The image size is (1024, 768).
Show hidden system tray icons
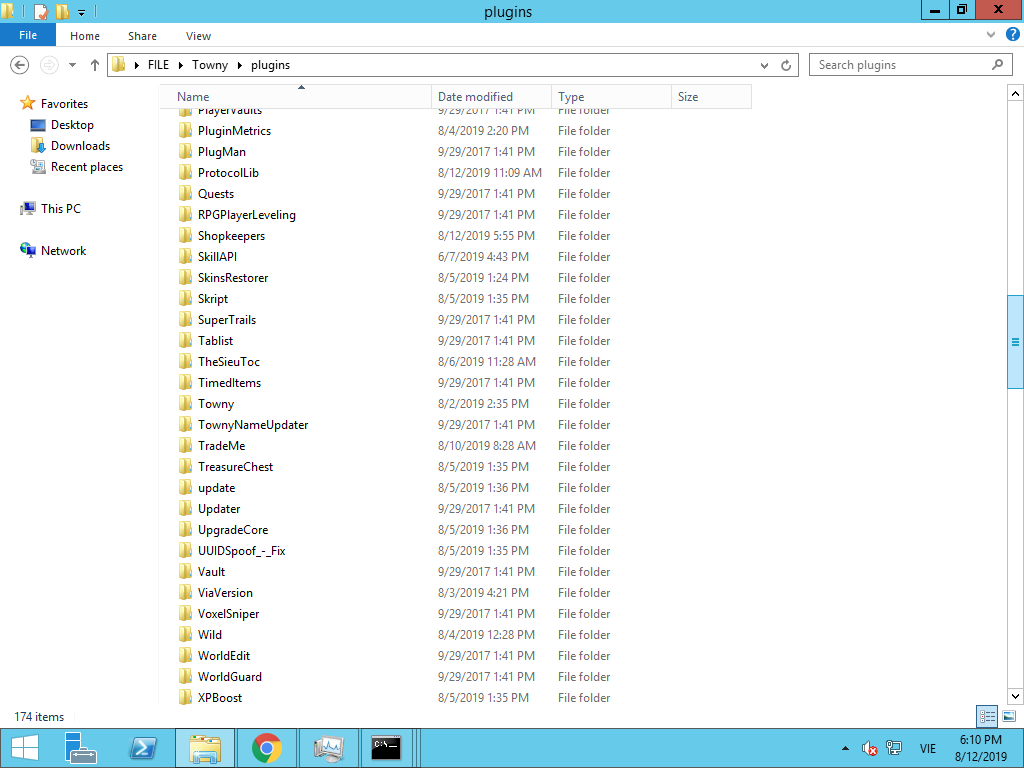(845, 748)
